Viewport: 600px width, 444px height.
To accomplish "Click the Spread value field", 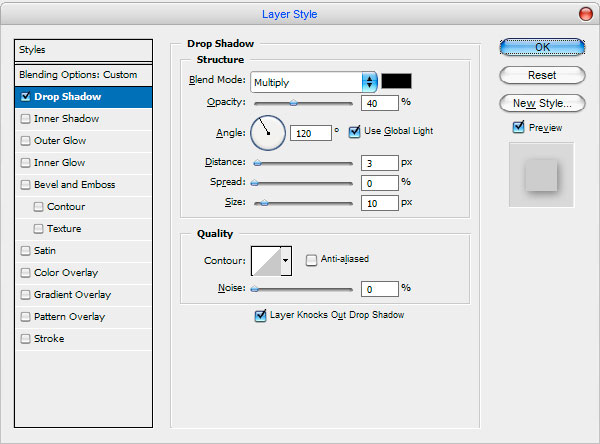I will (380, 183).
